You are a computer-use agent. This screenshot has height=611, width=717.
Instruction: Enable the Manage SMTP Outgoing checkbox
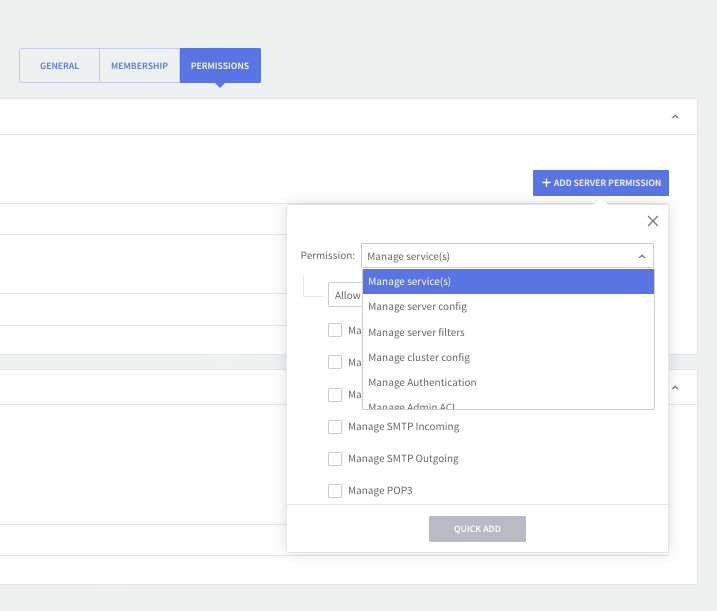tap(335, 459)
